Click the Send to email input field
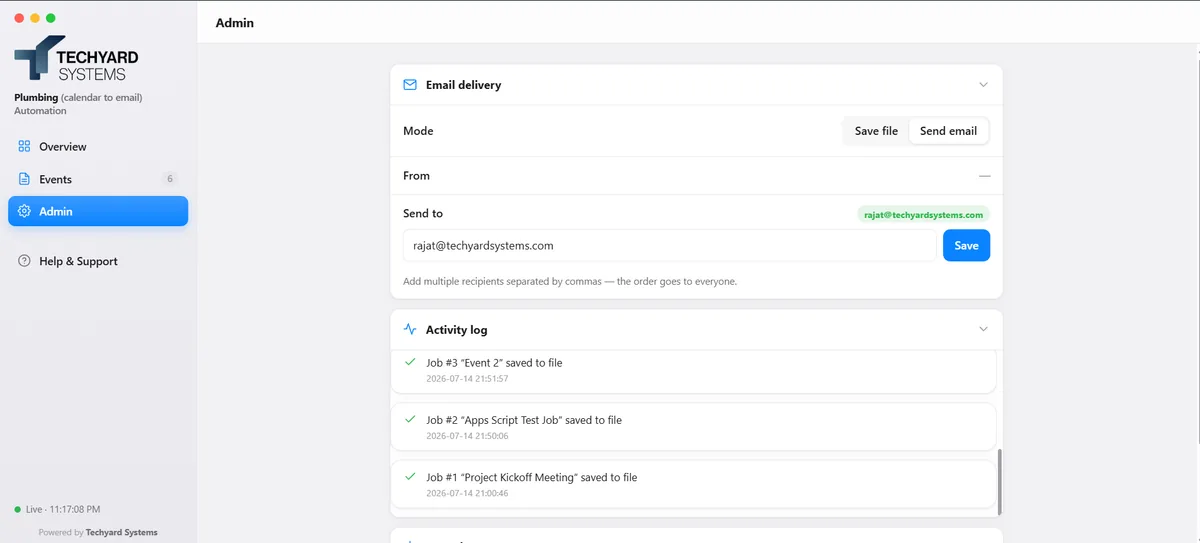Screen dimensions: 1200x543 pos(669,245)
